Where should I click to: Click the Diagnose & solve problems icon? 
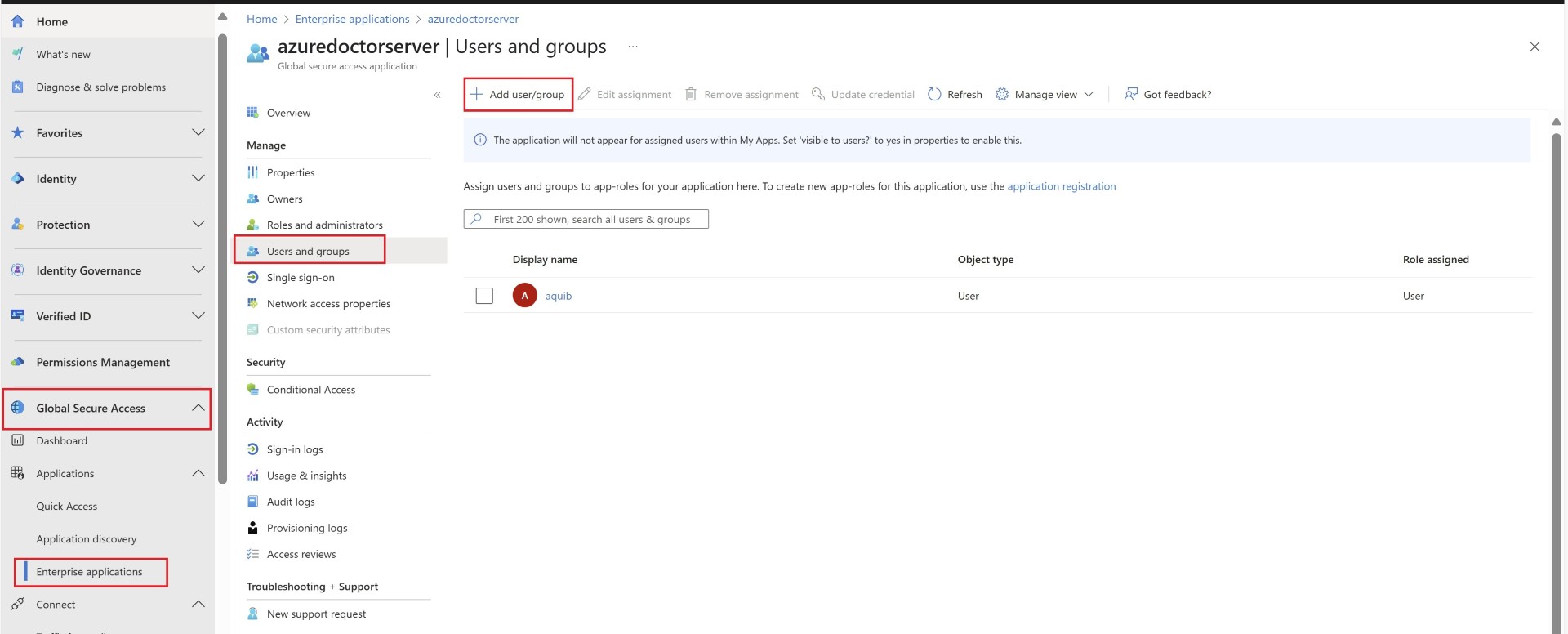(x=17, y=87)
